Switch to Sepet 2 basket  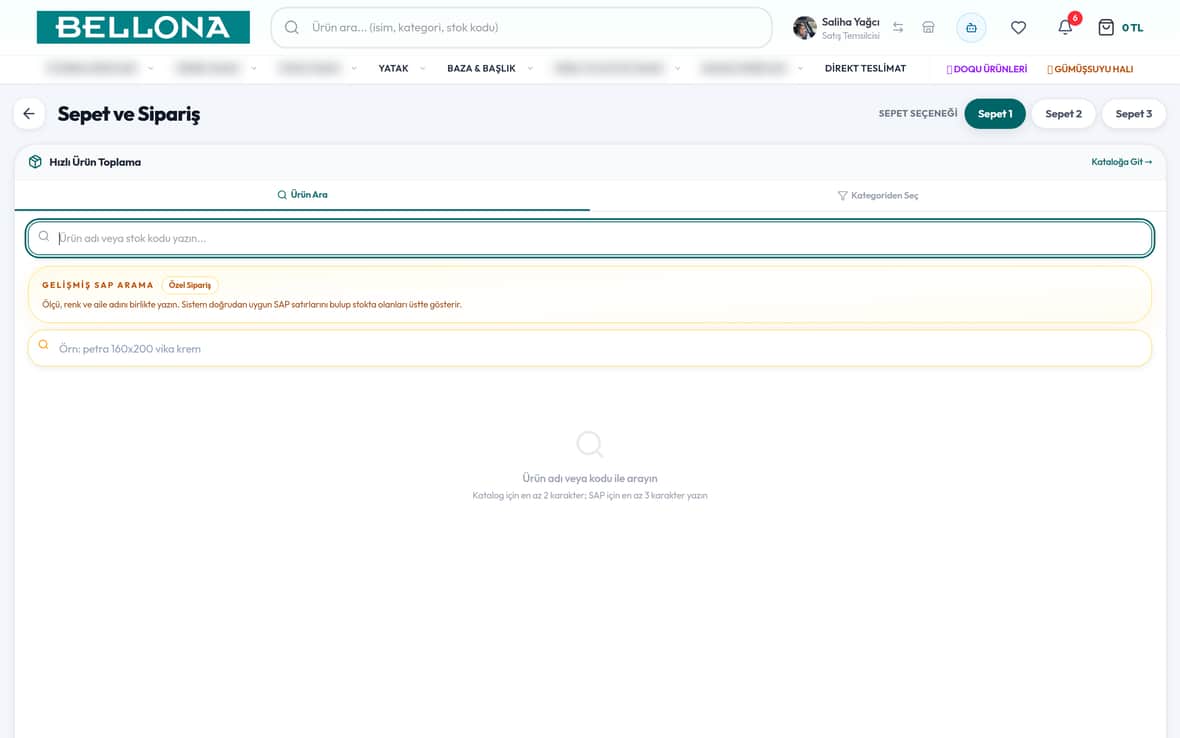point(1063,114)
